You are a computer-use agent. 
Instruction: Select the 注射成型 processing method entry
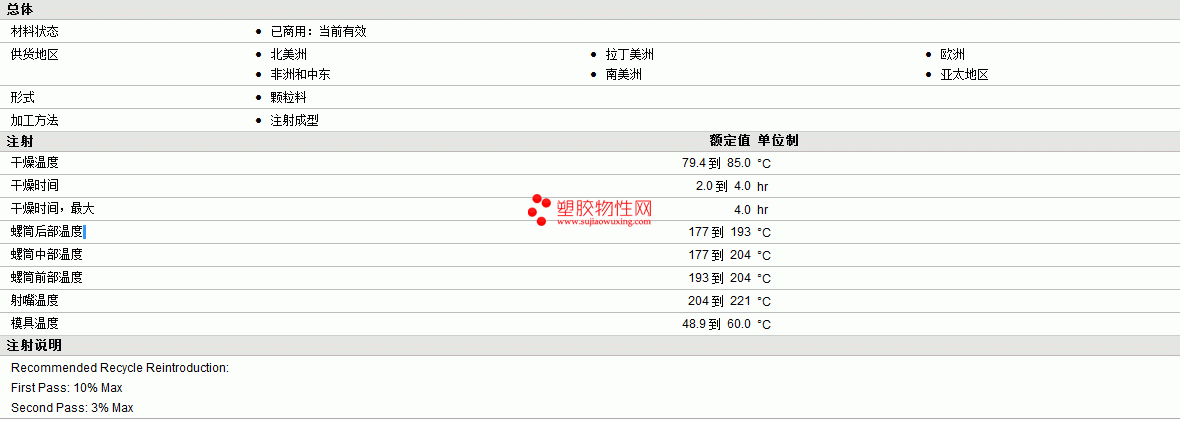coord(294,121)
